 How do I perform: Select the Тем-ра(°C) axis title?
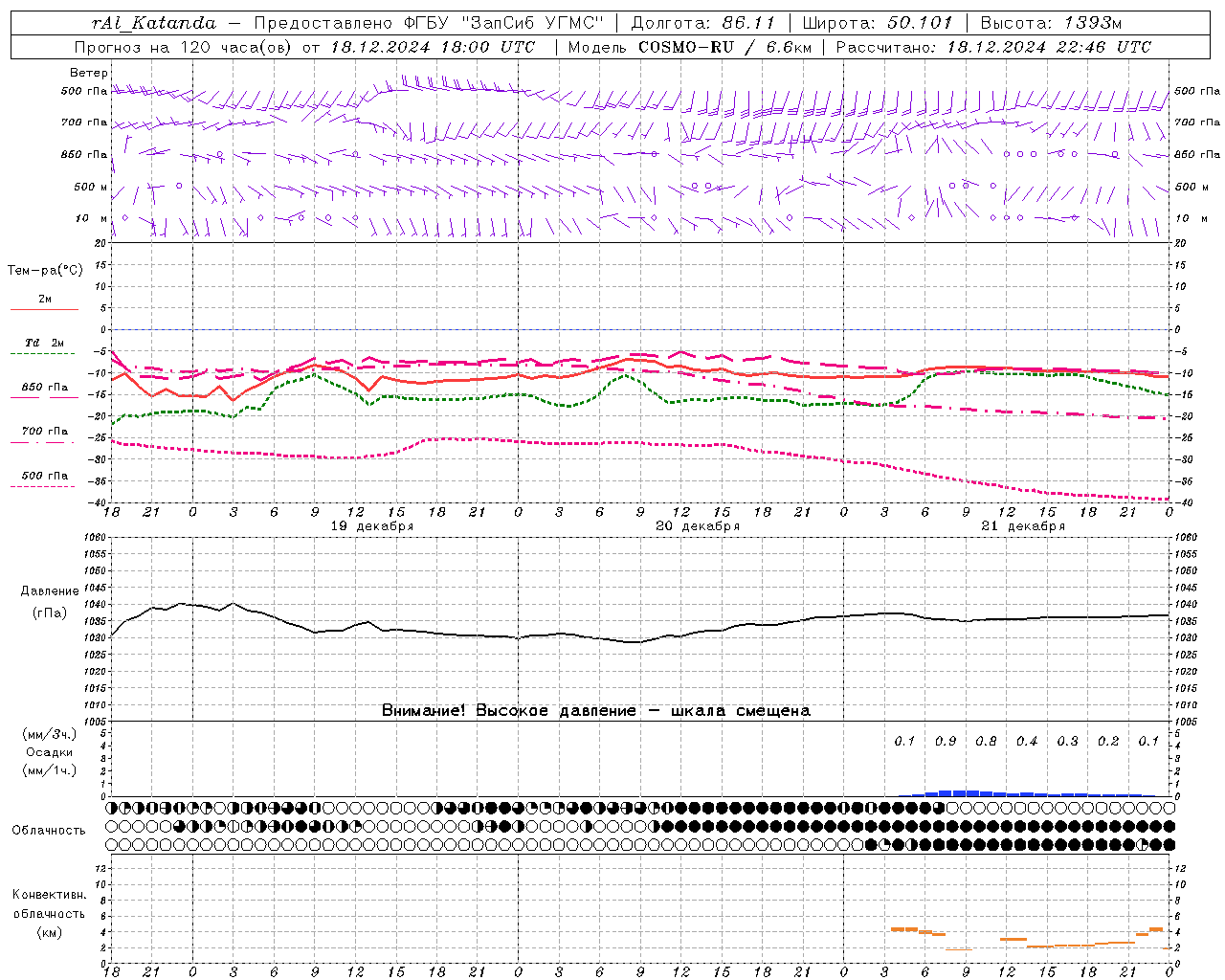[45, 271]
